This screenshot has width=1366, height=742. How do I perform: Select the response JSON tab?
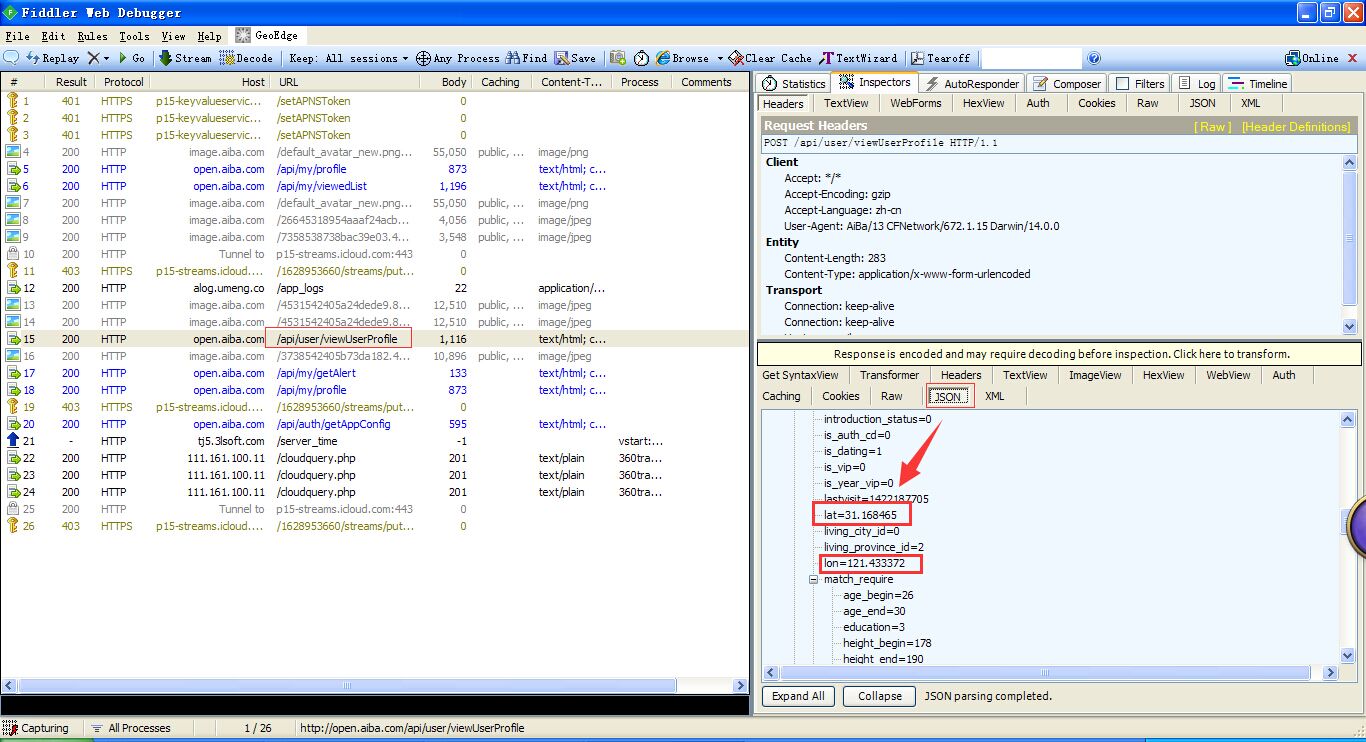948,396
